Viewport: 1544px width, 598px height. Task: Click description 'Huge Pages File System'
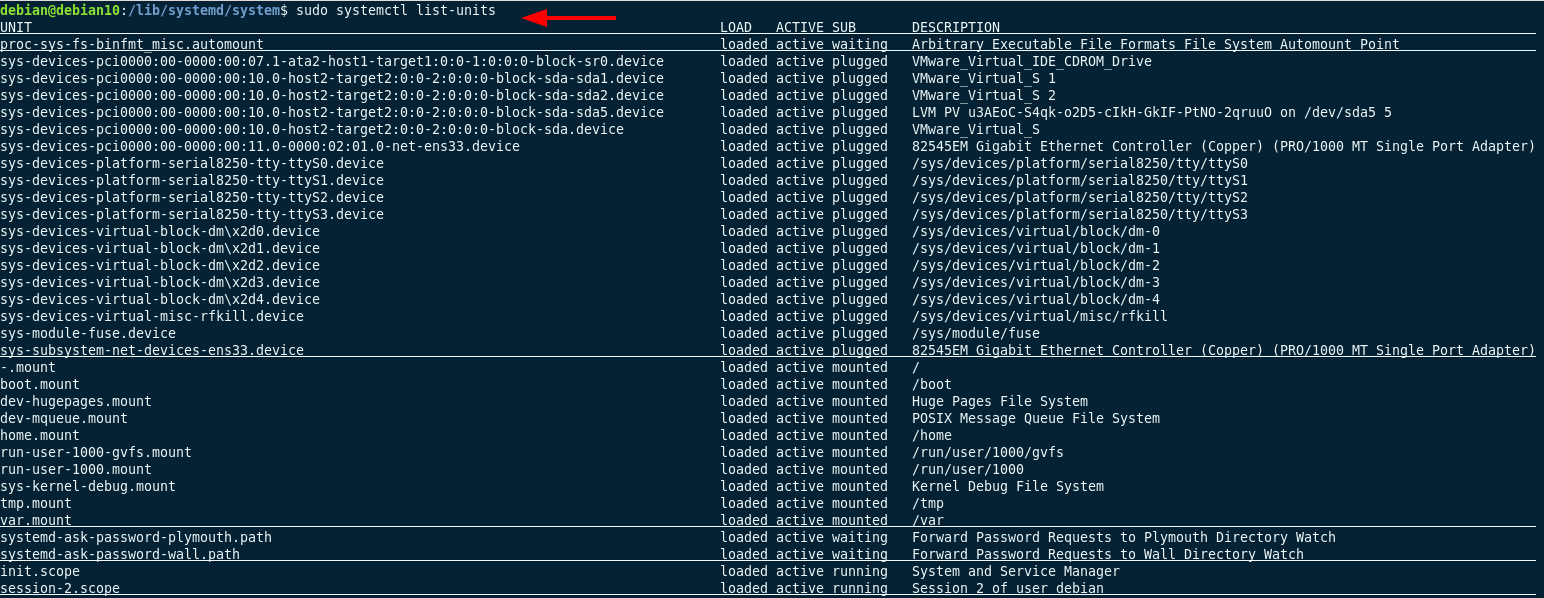(x=1000, y=401)
